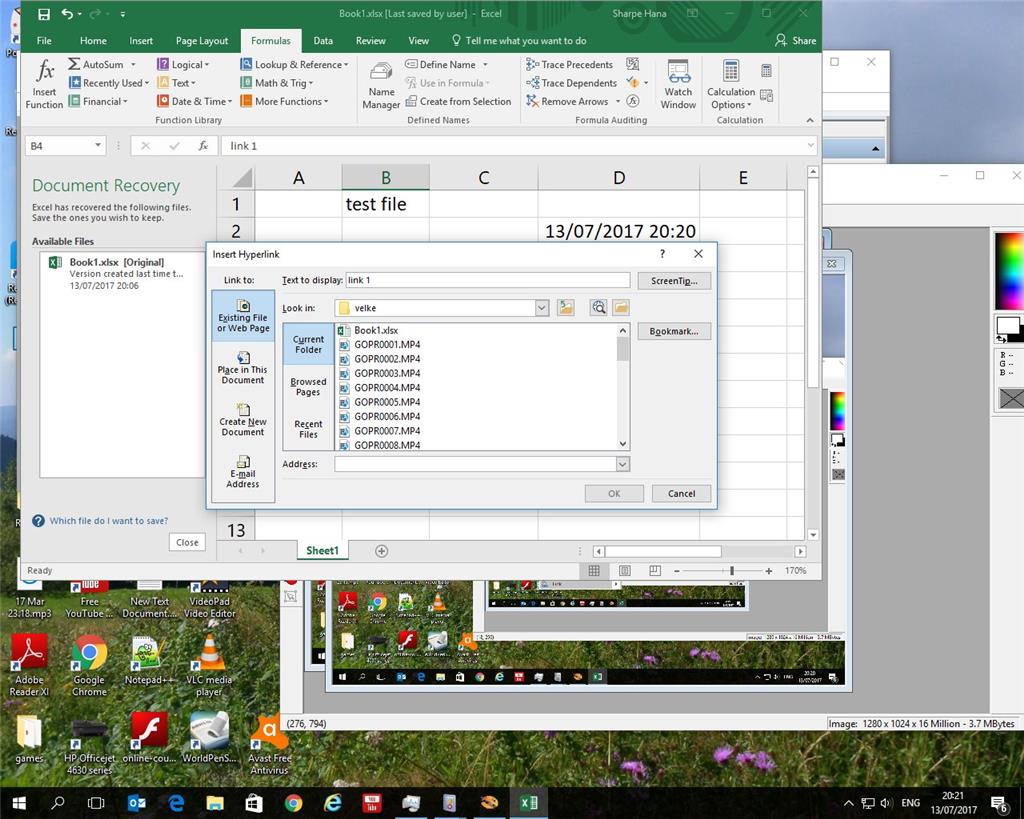Screen dimensions: 1024x819
Task: Click the Browse the Web icon
Action: (598, 308)
